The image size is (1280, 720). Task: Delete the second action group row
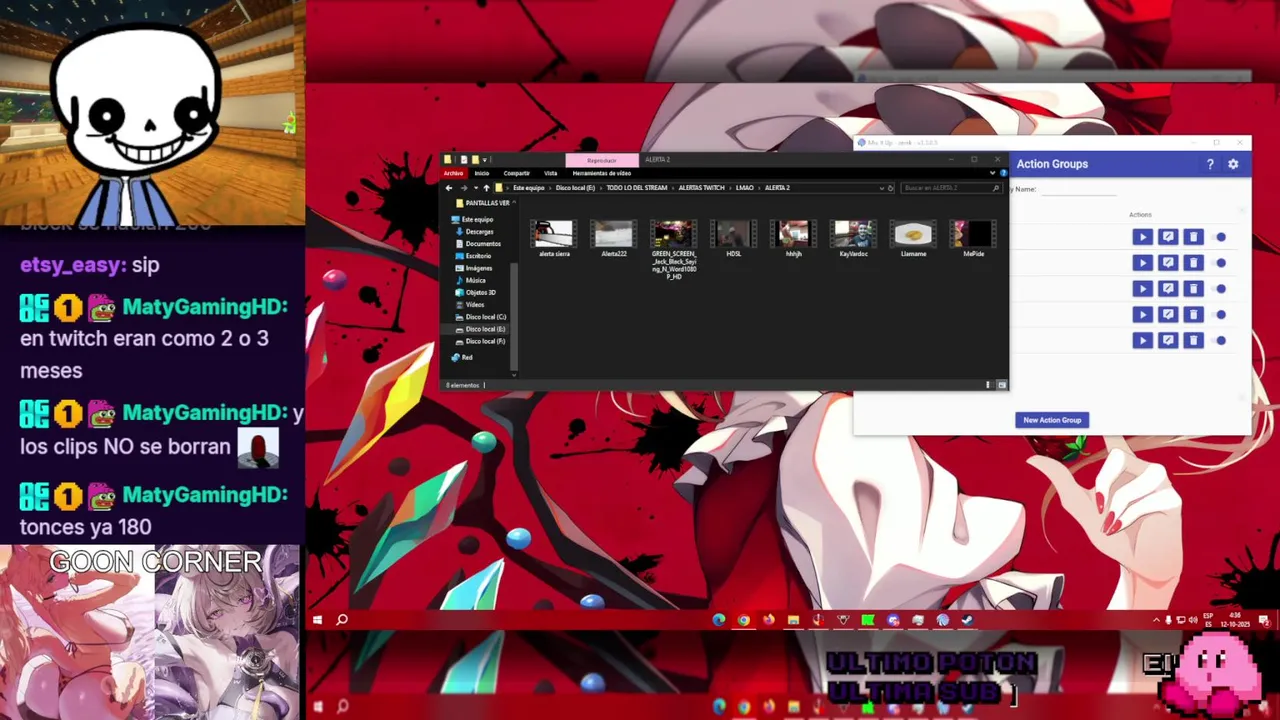point(1193,263)
